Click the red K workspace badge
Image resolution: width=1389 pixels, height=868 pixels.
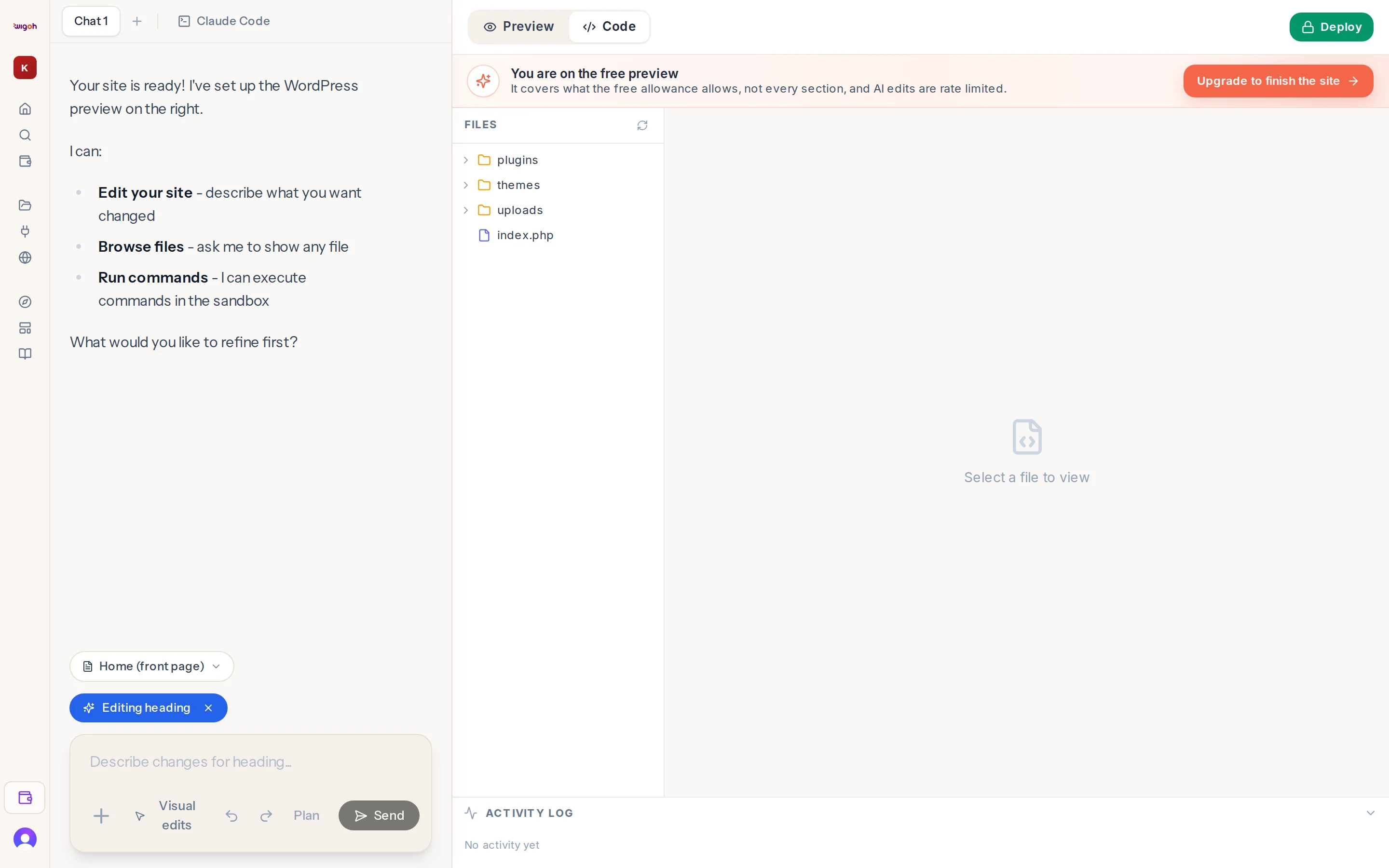point(25,68)
